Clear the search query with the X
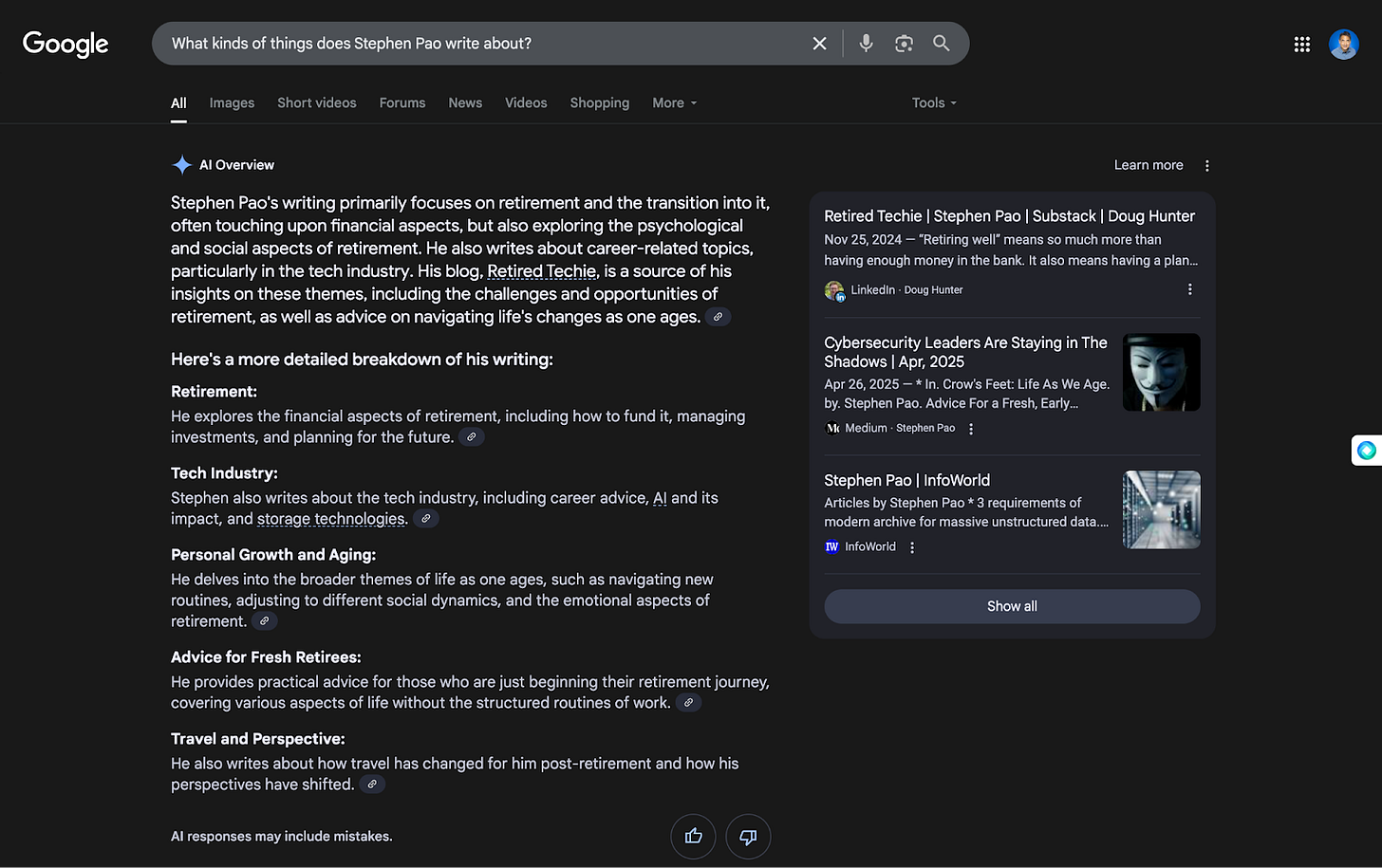 [x=819, y=44]
